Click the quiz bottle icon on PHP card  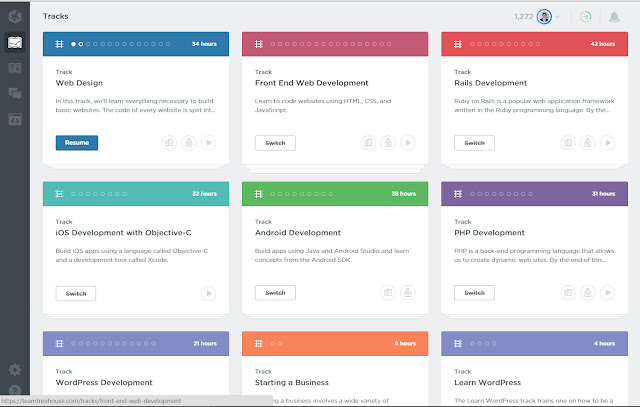587,293
